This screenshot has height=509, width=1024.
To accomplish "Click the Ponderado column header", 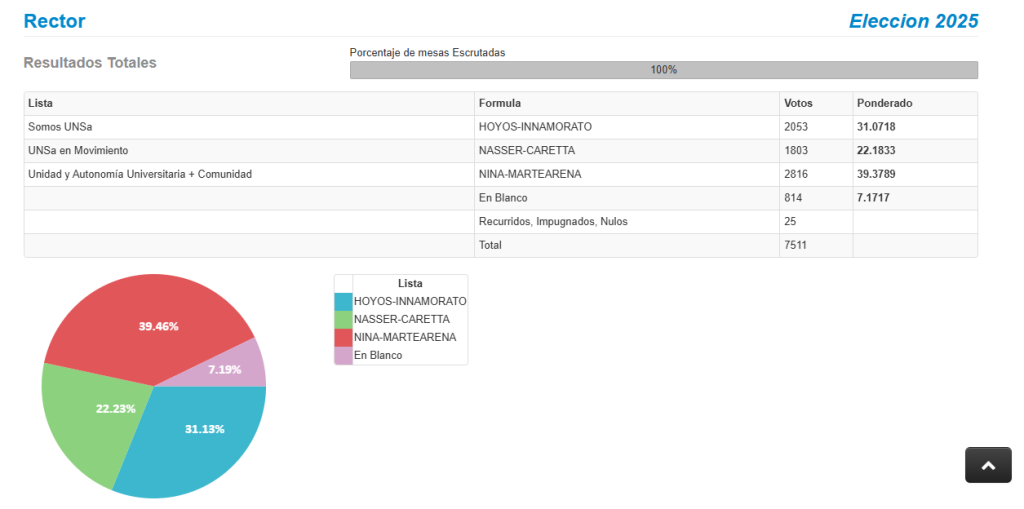I will coord(884,103).
